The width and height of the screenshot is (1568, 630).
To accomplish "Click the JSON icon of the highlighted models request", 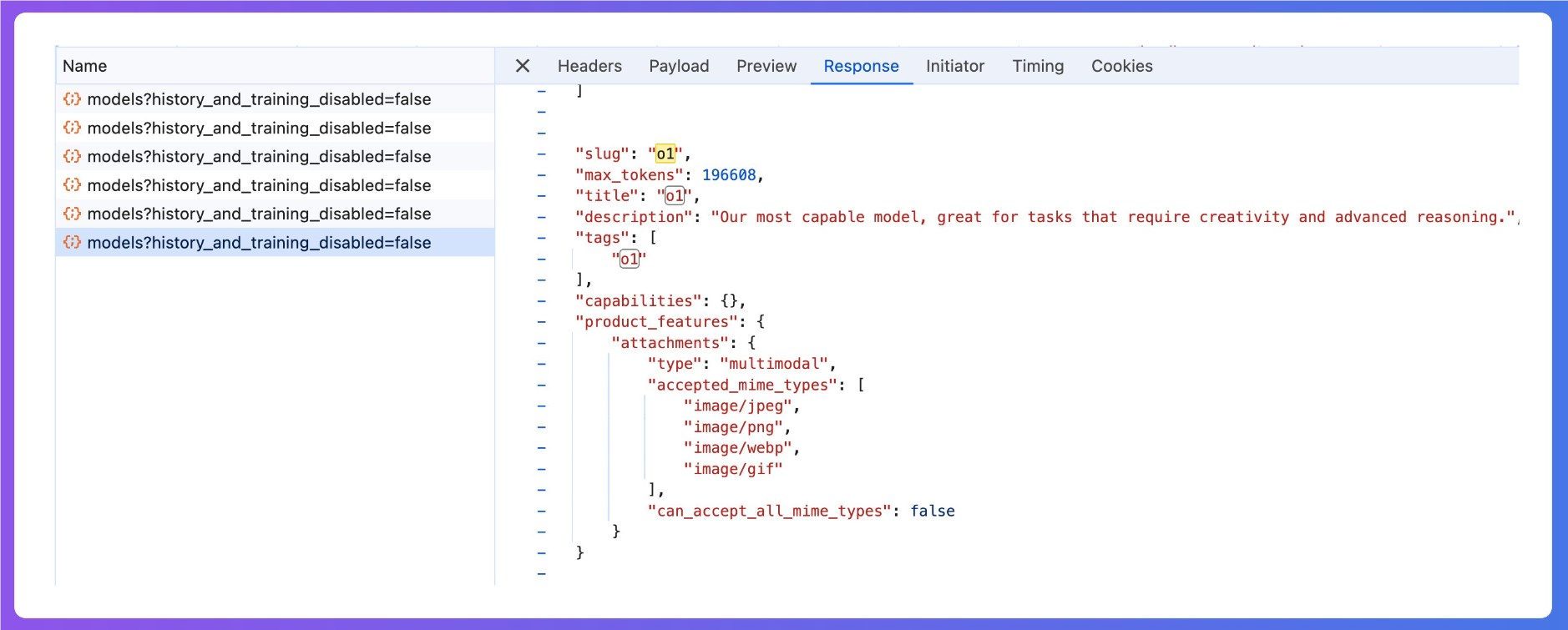I will point(73,243).
